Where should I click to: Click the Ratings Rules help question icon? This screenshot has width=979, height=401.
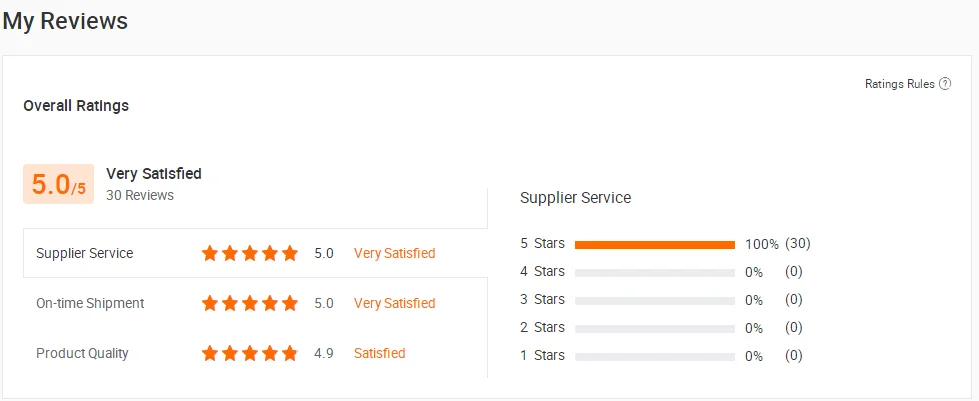[x=945, y=84]
